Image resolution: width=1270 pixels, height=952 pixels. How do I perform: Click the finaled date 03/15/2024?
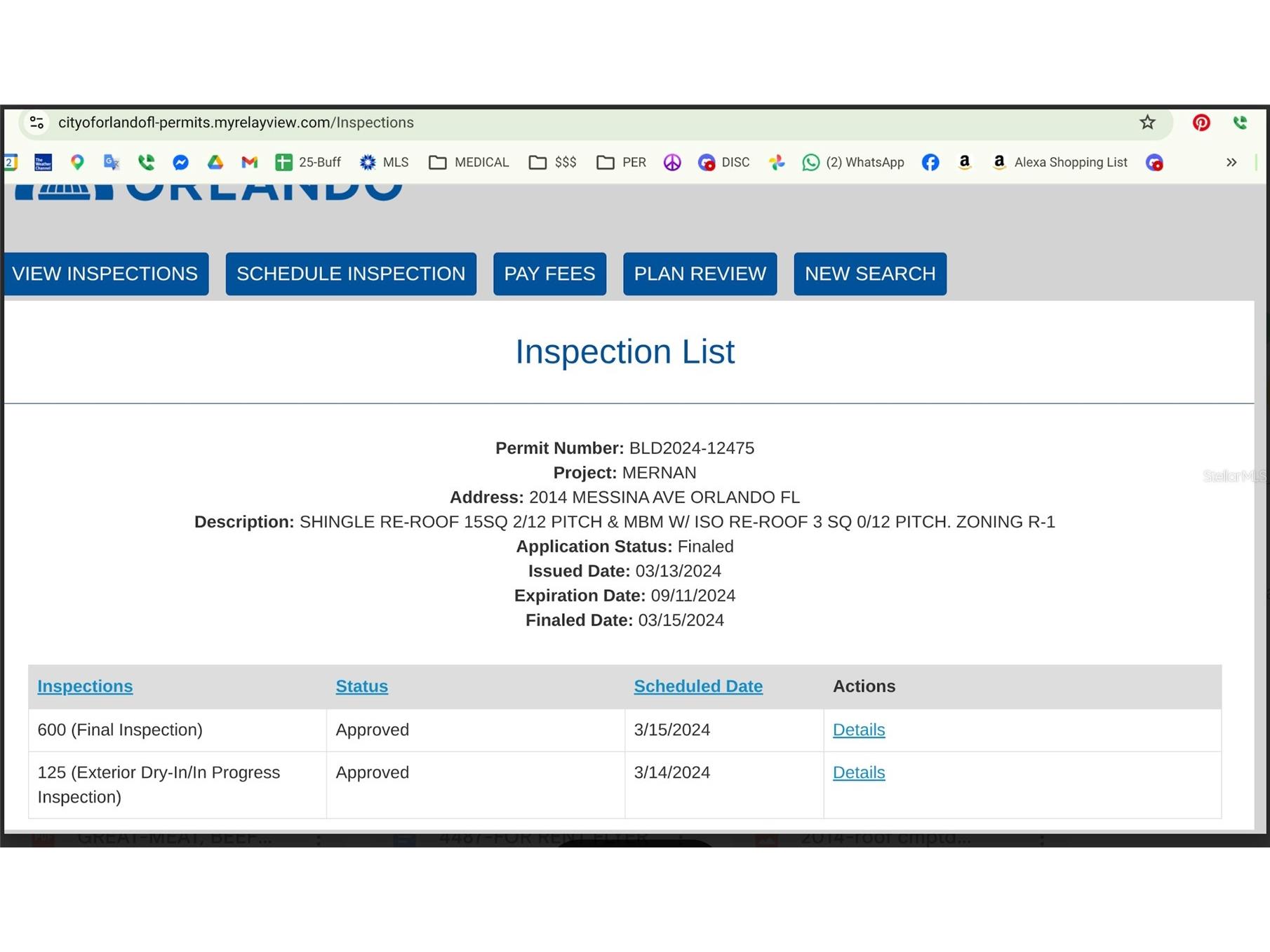pos(681,620)
